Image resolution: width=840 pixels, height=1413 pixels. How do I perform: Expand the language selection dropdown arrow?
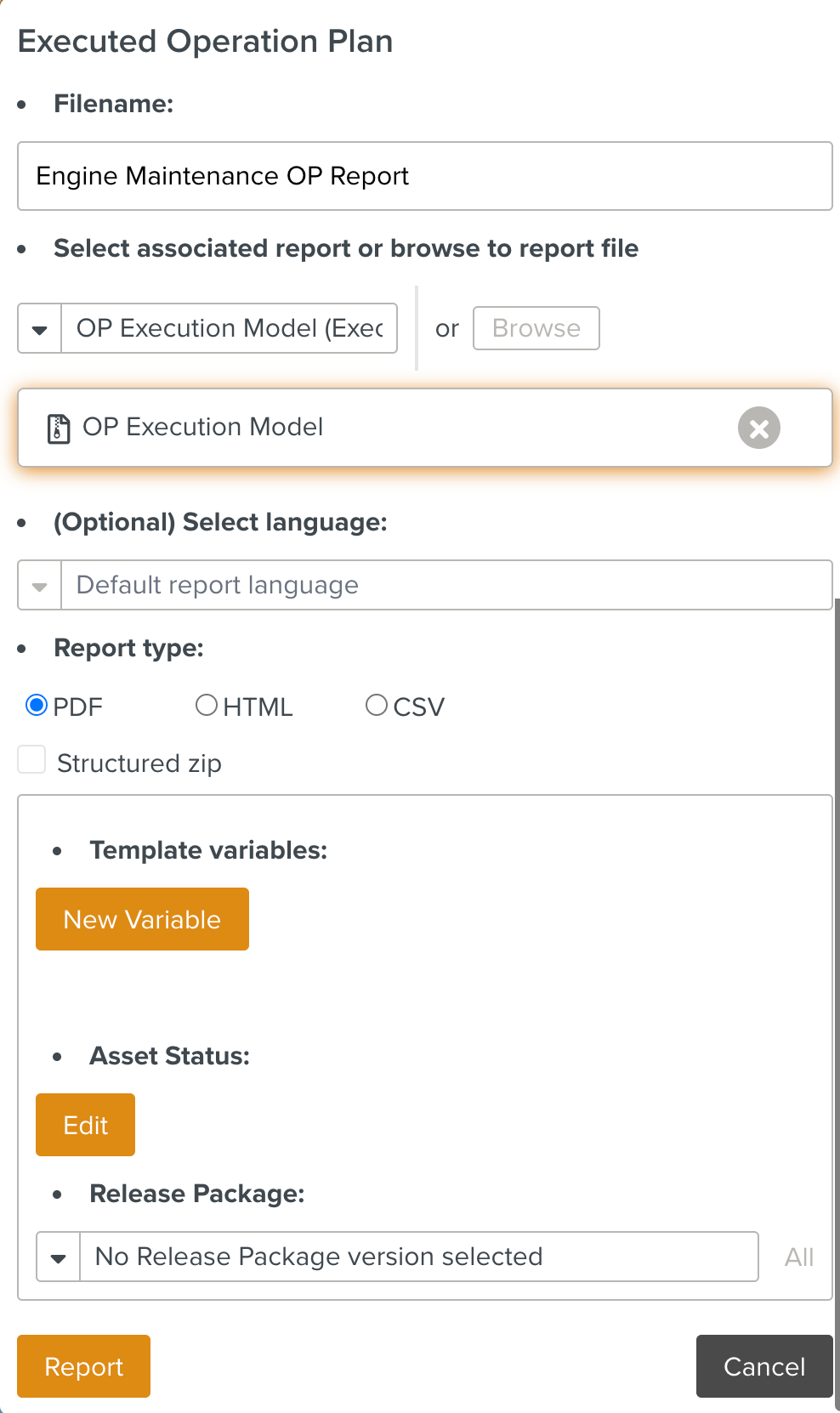coord(40,586)
